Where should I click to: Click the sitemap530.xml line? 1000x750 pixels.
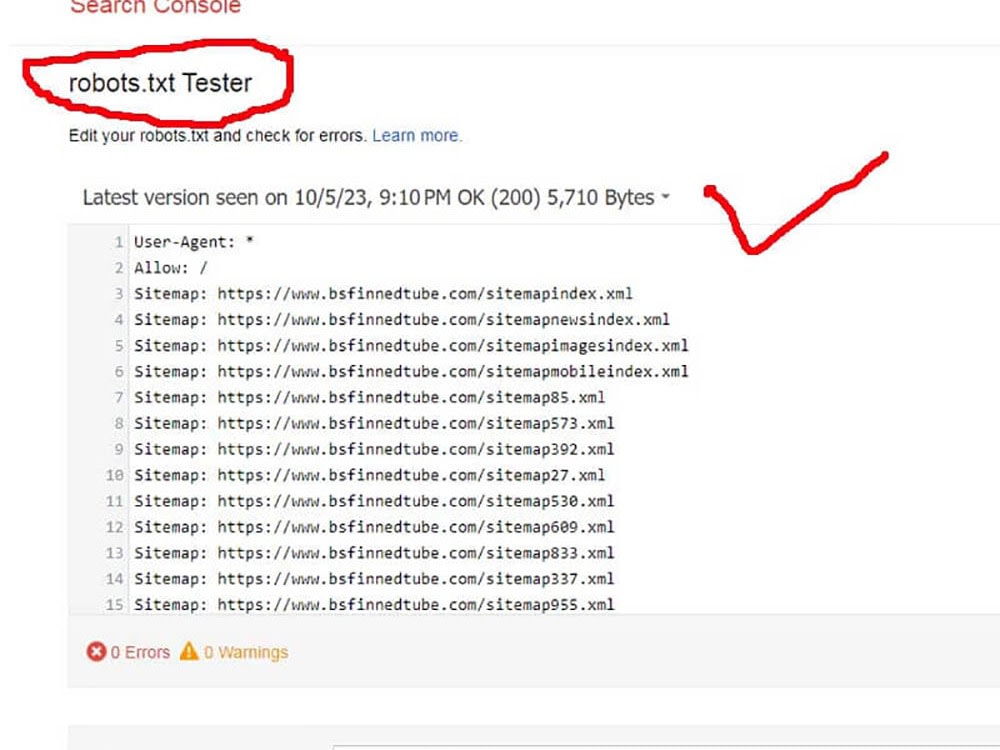click(374, 501)
